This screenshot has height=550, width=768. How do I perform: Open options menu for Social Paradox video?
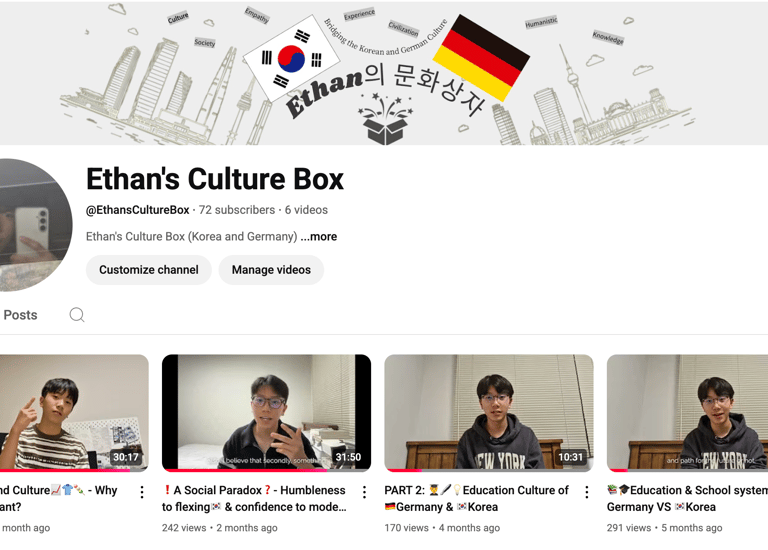[364, 492]
